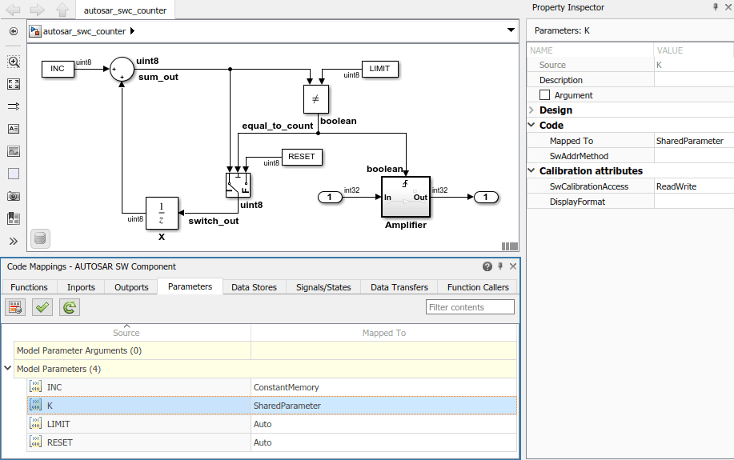
Task: Open the model data database icon
Action: click(x=40, y=238)
